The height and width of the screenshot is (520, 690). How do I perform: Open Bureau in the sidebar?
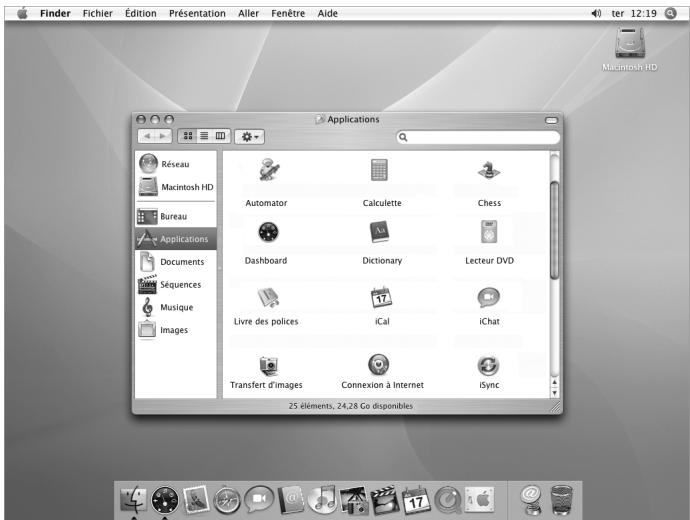tap(176, 216)
